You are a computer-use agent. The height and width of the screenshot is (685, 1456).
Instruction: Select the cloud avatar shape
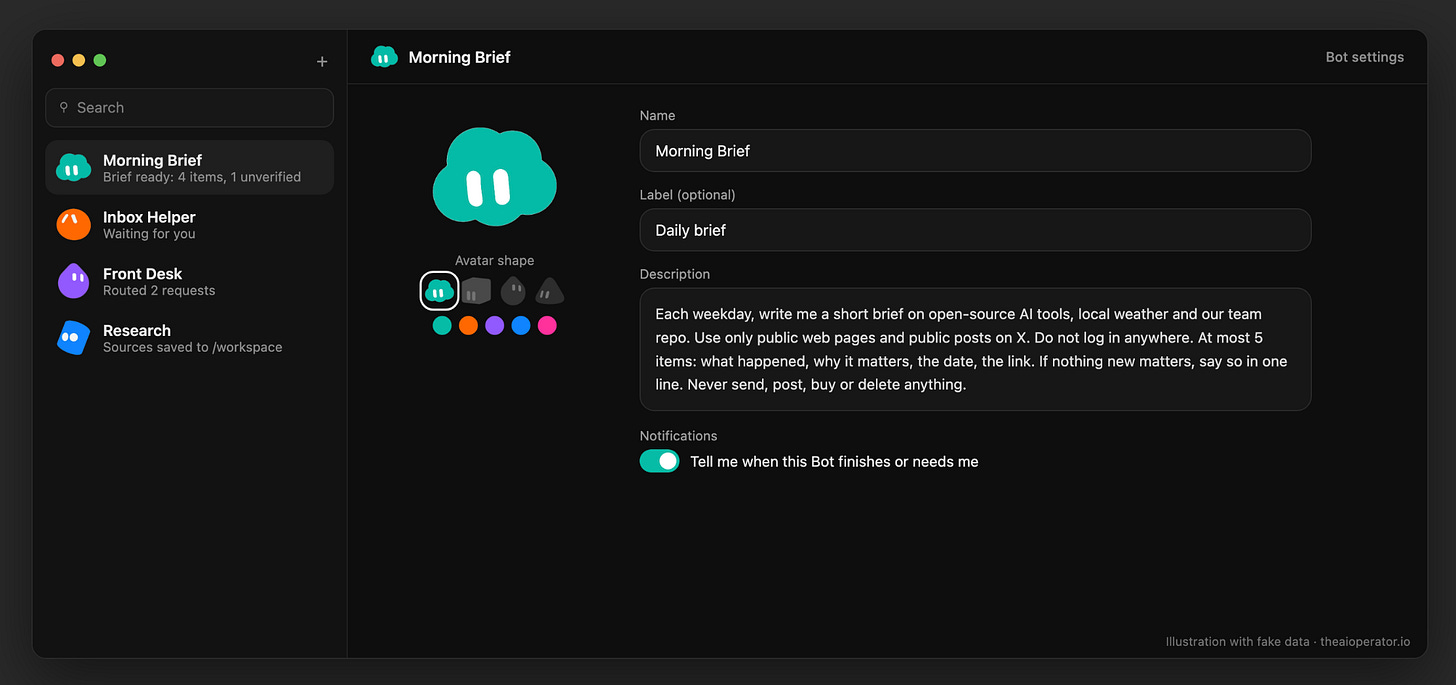click(439, 291)
